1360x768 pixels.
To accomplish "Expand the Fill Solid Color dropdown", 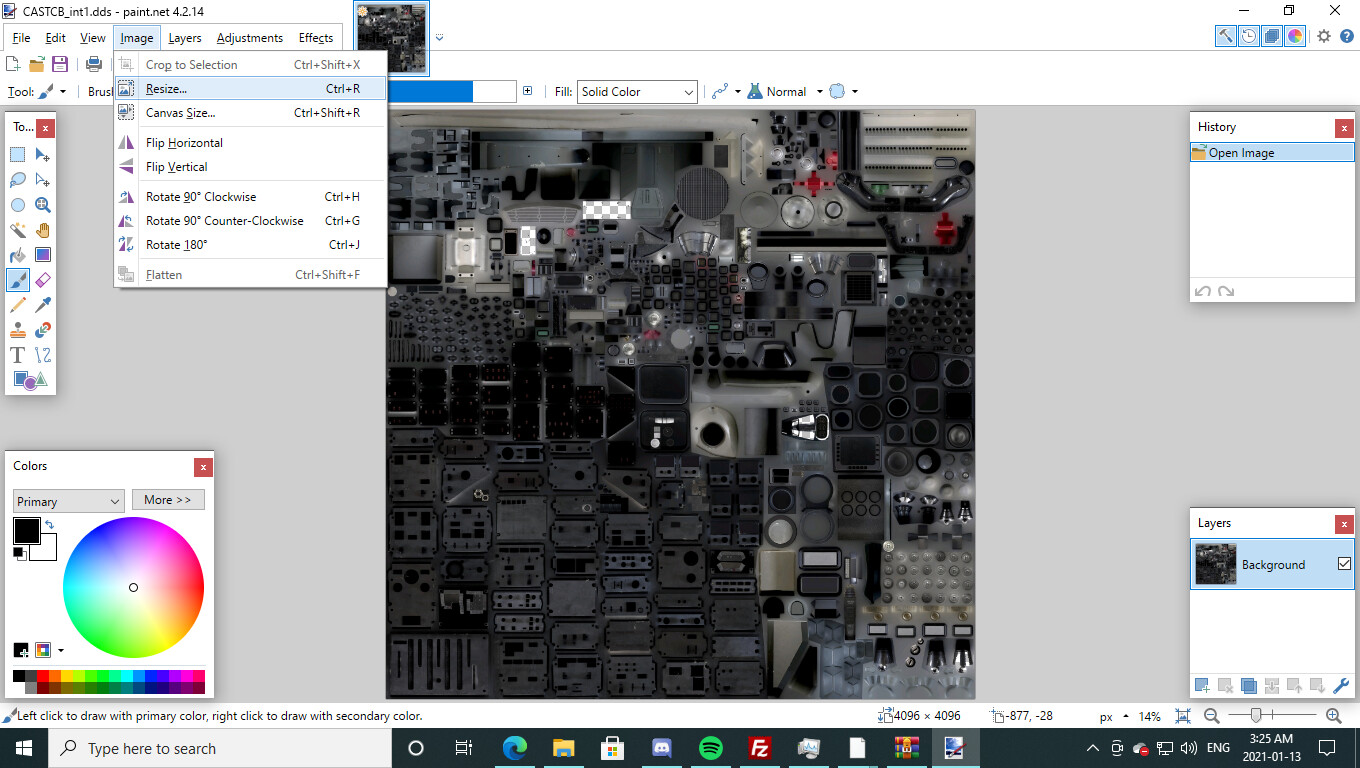I will click(x=637, y=92).
